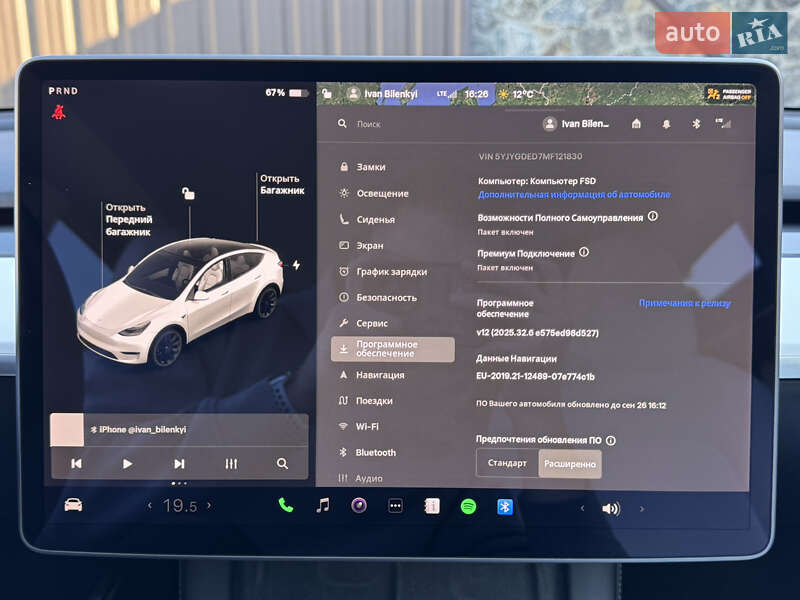Image resolution: width=800 pixels, height=600 pixels.
Task: Open the notebook manual app icon
Action: tap(432, 506)
